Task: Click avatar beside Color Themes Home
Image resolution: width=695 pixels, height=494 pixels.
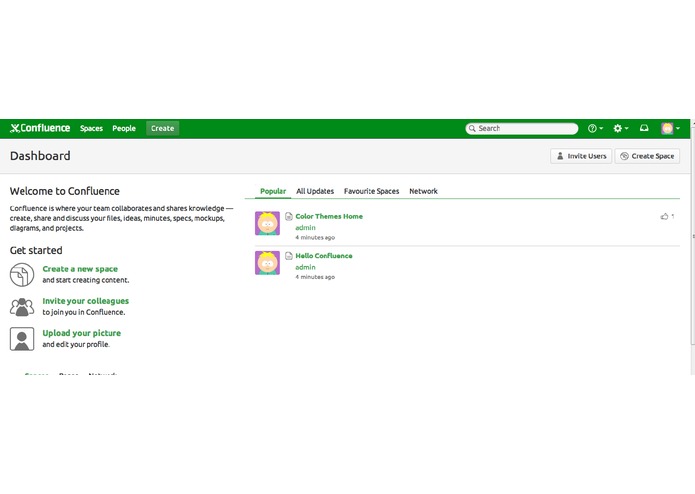Action: [267, 223]
